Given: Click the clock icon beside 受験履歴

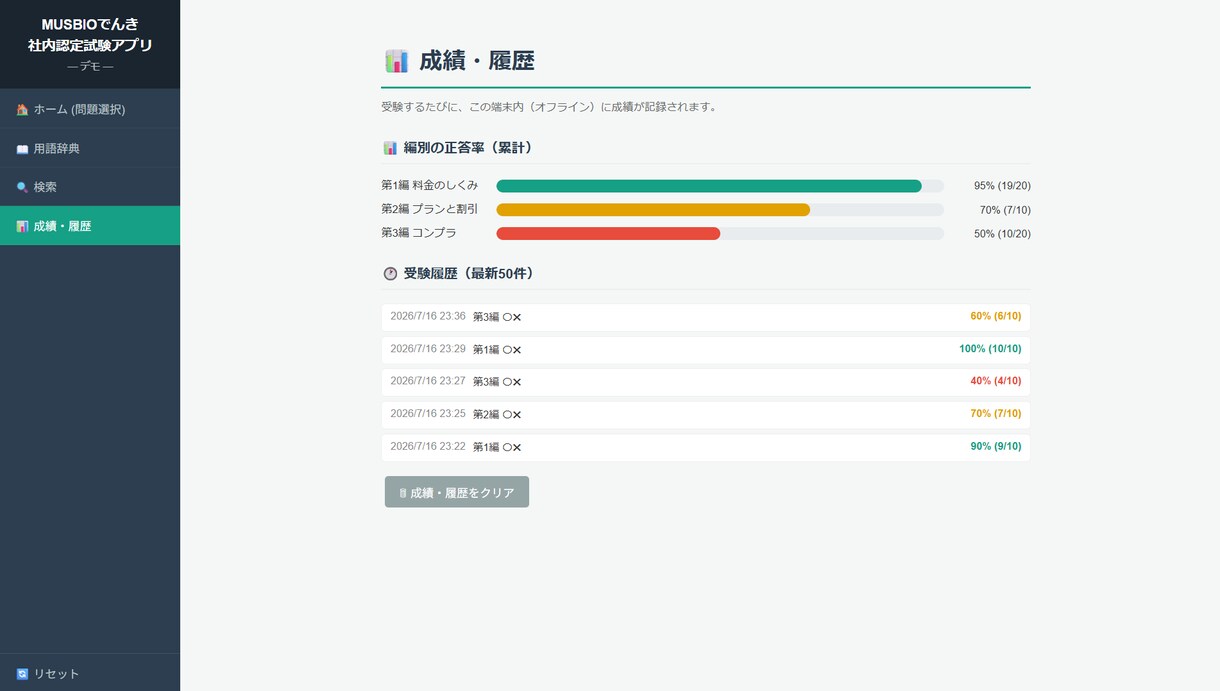Looking at the screenshot, I should 390,273.
